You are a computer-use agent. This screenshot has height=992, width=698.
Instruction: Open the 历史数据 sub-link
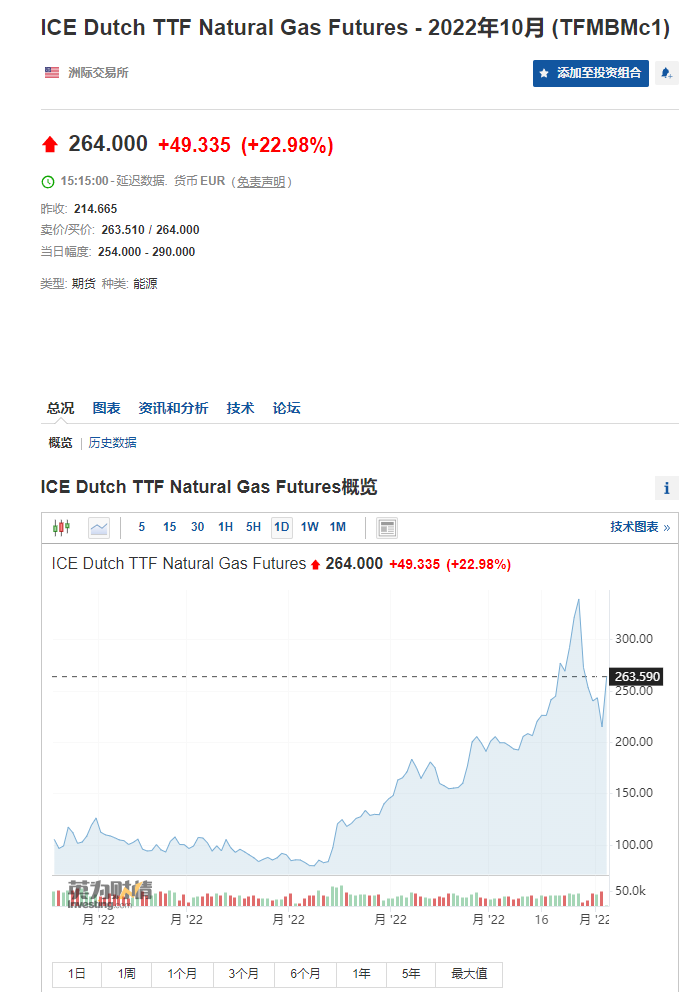[113, 443]
